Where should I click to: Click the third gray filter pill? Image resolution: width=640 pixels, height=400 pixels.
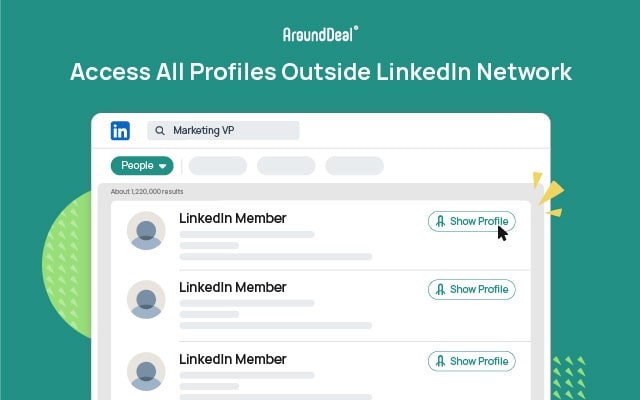(x=354, y=166)
